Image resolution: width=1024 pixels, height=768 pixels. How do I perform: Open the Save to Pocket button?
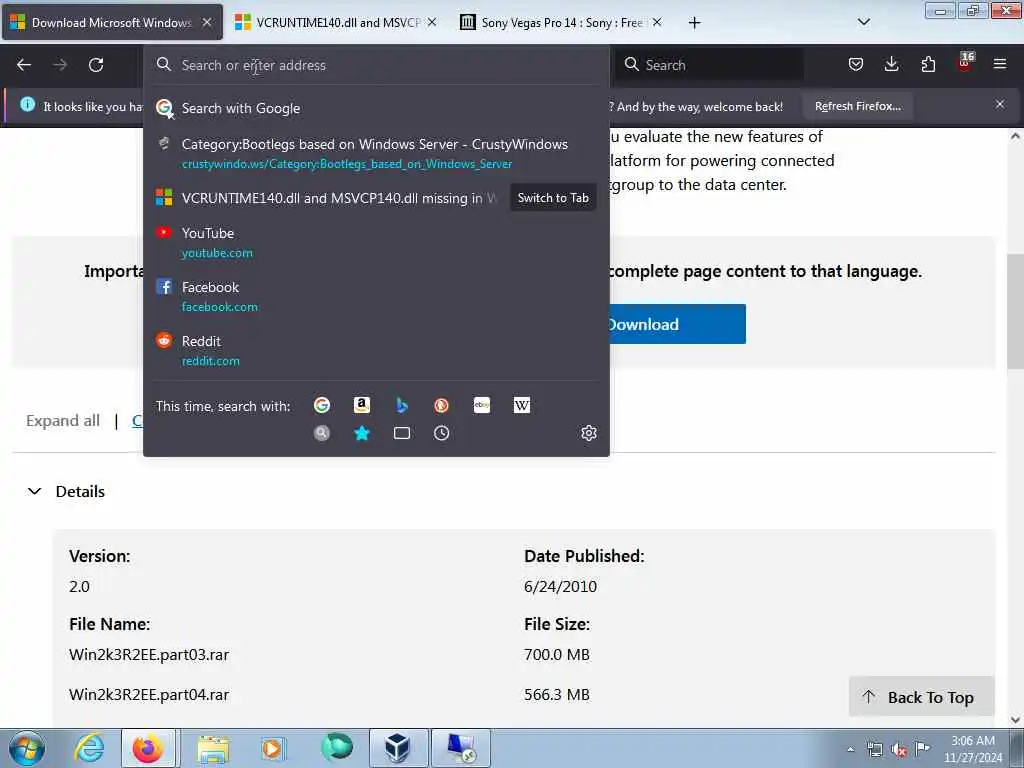pyautogui.click(x=856, y=64)
